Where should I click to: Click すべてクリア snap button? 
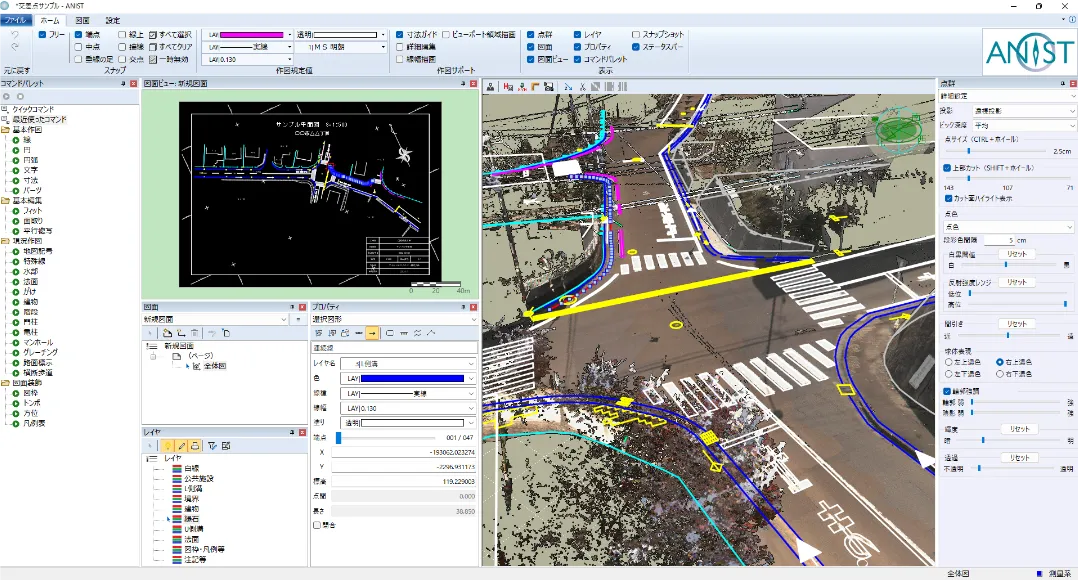170,47
